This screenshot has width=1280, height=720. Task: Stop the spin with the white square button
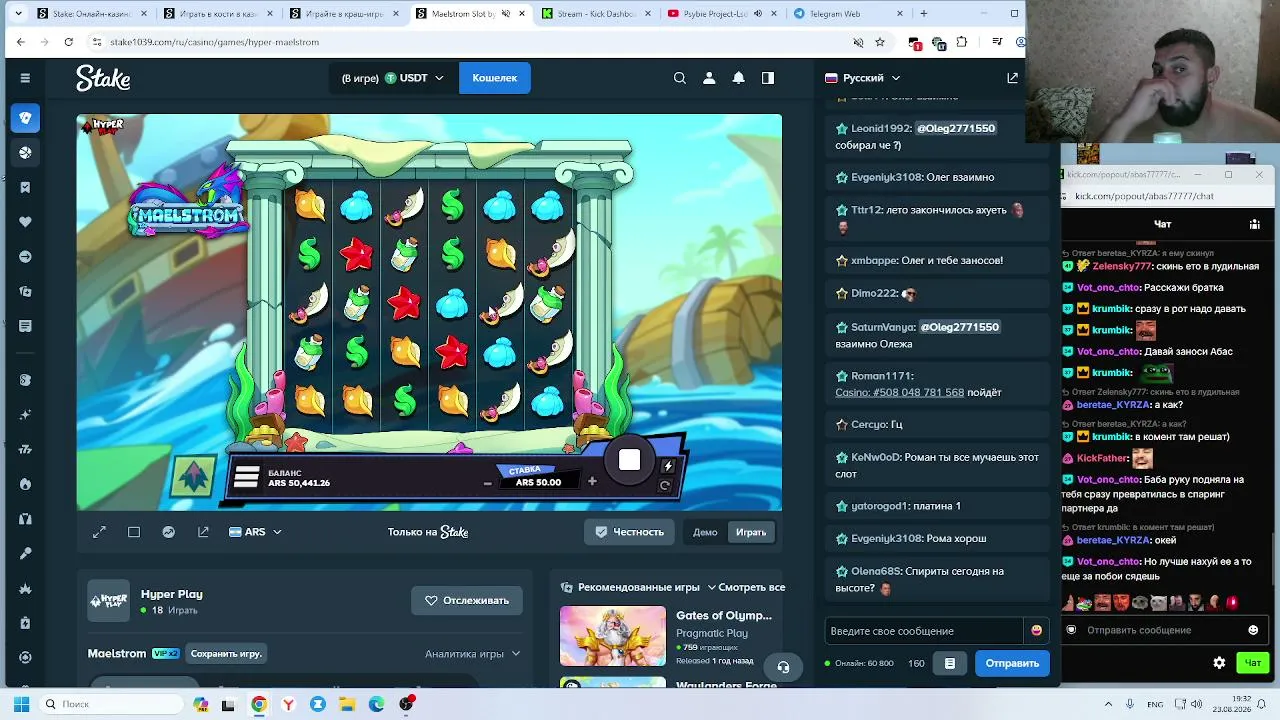point(629,460)
